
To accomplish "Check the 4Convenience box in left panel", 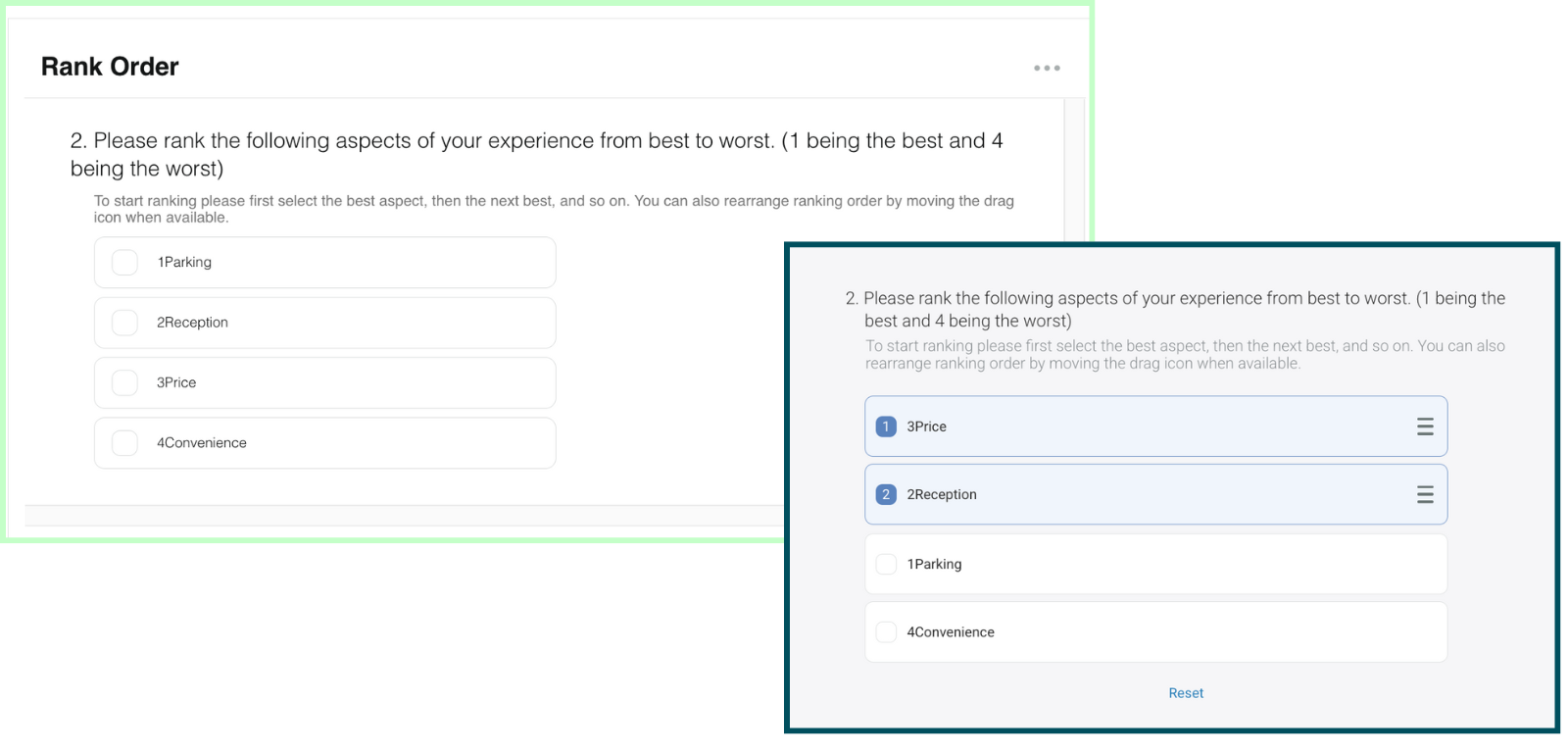I will 124,443.
